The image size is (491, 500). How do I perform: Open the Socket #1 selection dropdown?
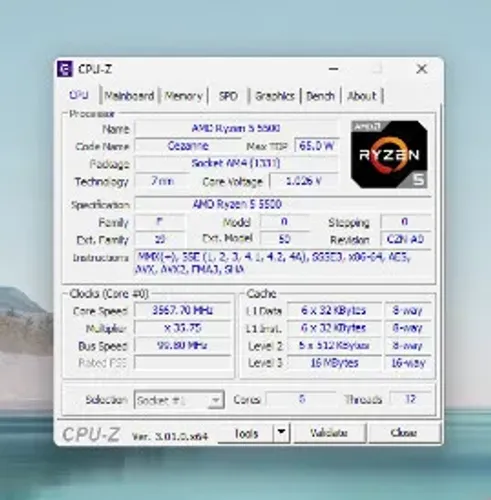tap(179, 400)
